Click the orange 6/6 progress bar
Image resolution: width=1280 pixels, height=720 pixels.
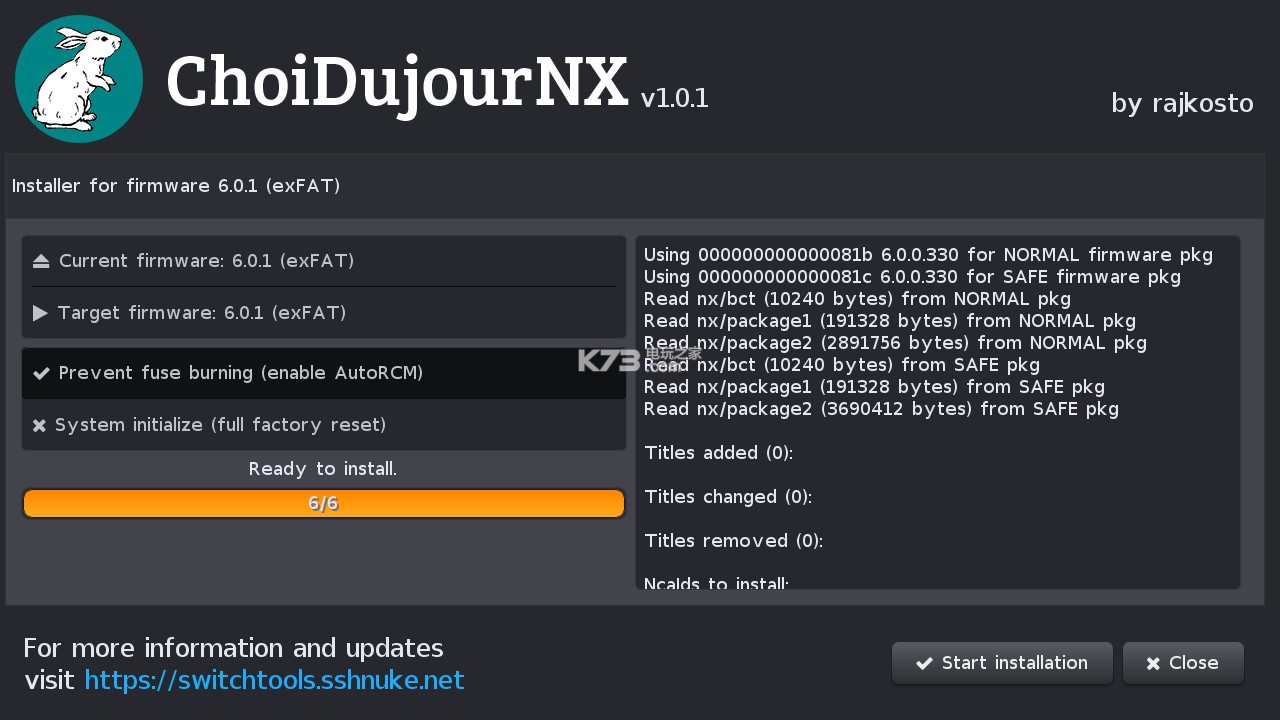click(x=324, y=503)
